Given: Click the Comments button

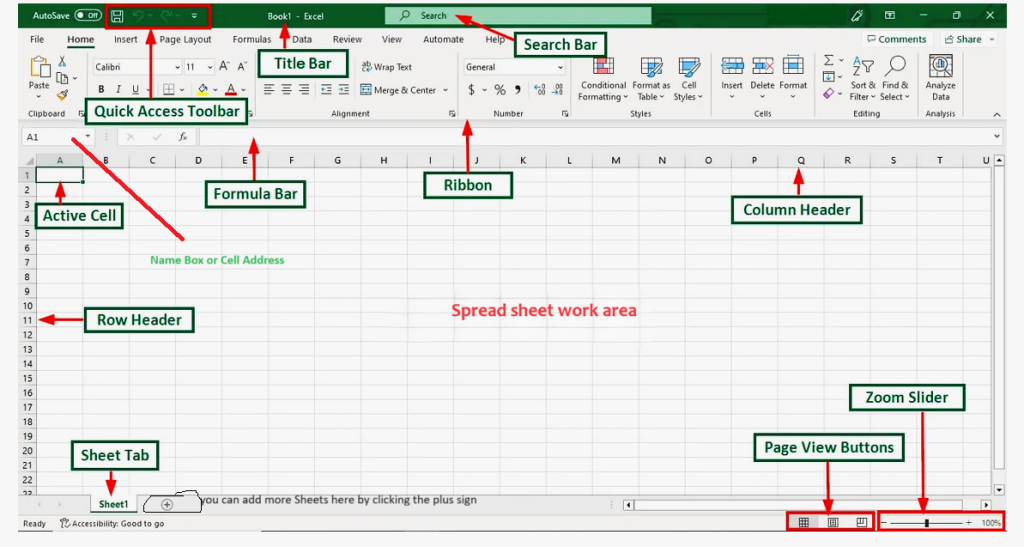Looking at the screenshot, I should [896, 39].
